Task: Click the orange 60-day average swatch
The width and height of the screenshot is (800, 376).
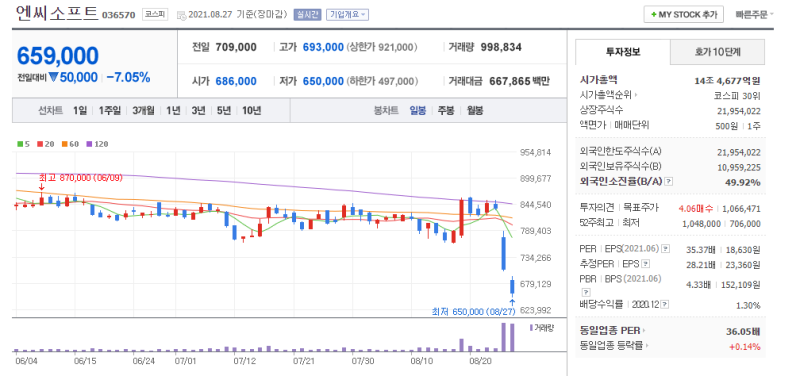Action: [x=65, y=144]
